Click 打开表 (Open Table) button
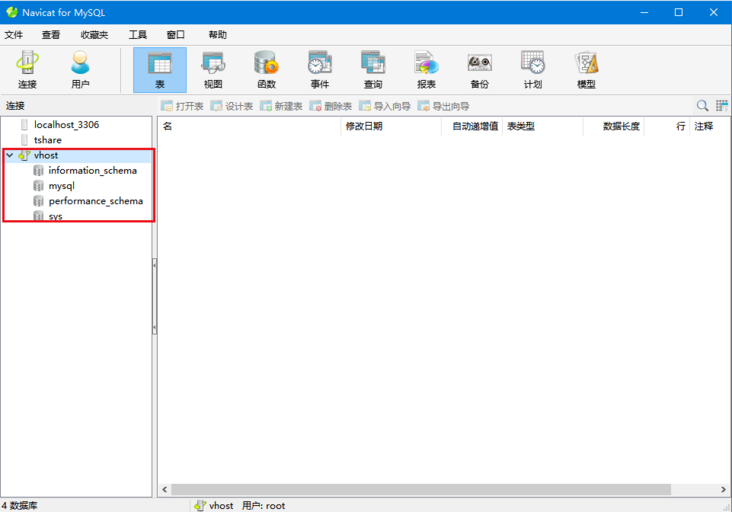The width and height of the screenshot is (732, 512). click(182, 106)
